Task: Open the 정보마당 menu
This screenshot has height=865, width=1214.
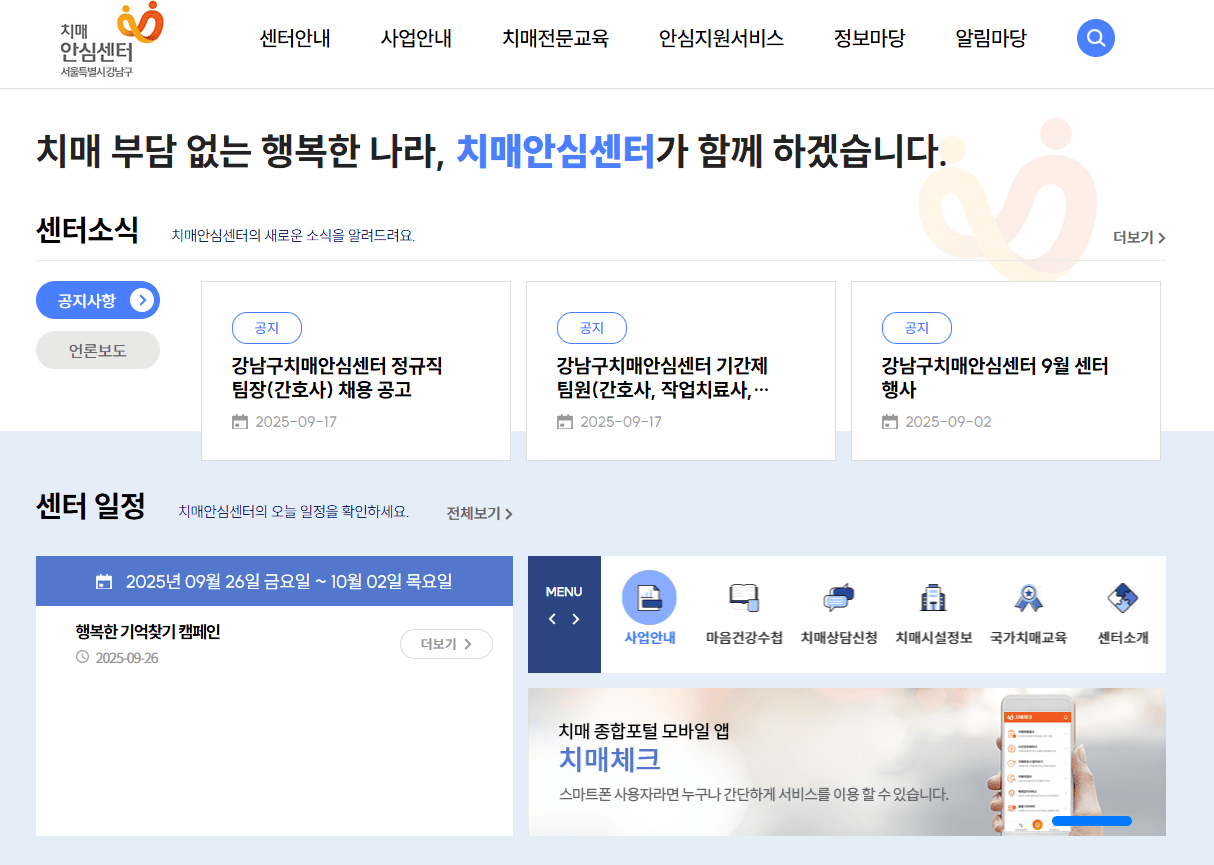Action: click(869, 38)
